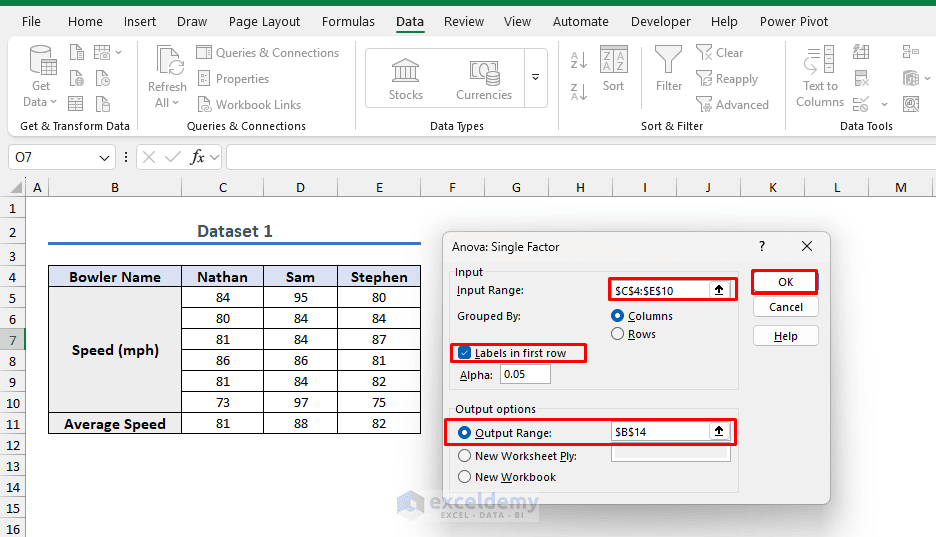The height and width of the screenshot is (537, 936).
Task: Close the Anova Single Factor dialog
Action: point(807,246)
